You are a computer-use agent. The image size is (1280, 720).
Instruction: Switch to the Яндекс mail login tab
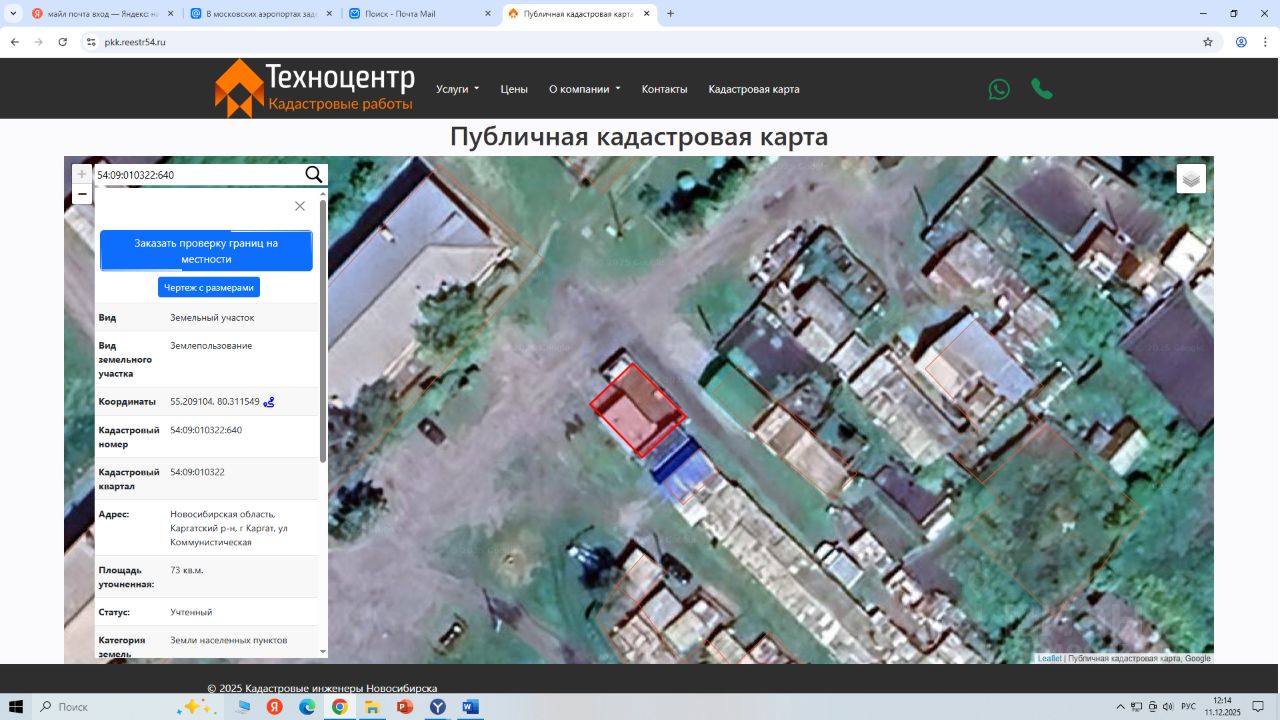(x=102, y=14)
